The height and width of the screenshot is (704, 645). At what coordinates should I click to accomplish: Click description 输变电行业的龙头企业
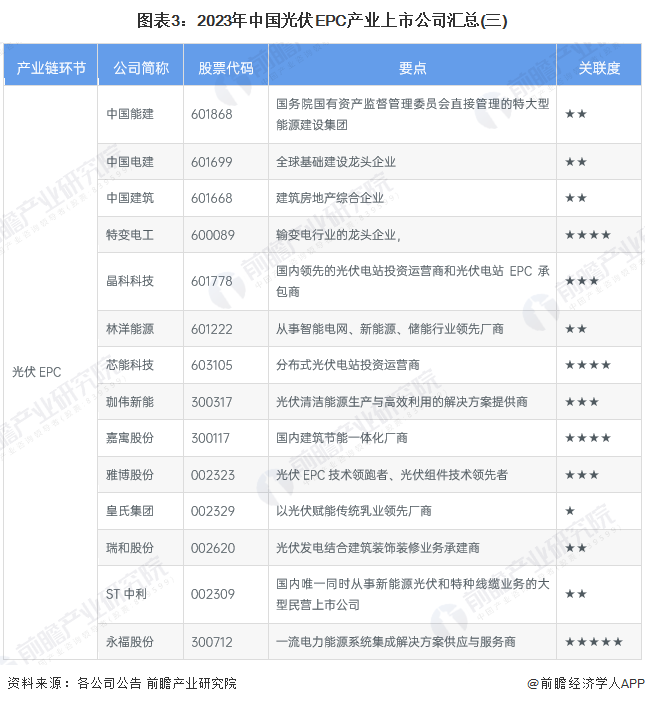click(338, 235)
